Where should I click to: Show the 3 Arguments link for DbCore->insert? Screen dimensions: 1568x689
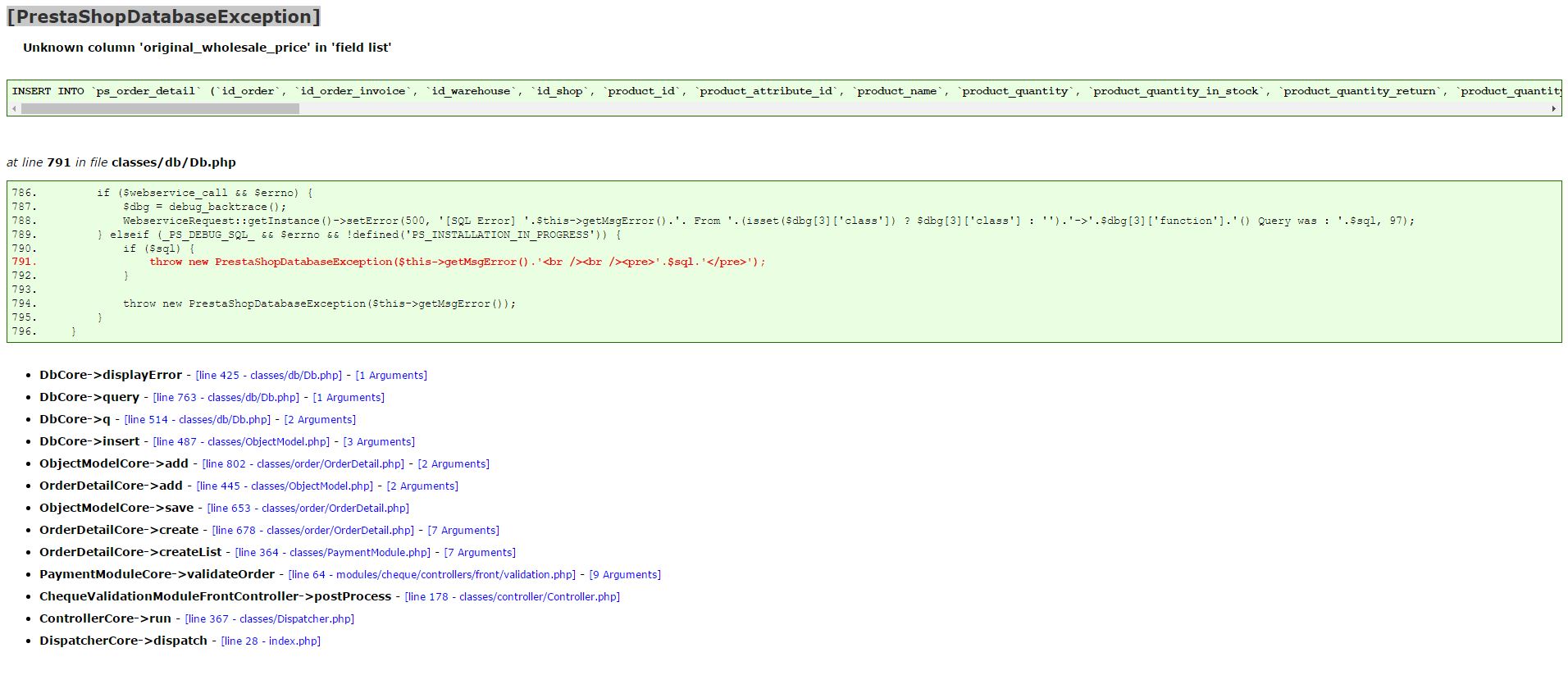[379, 442]
